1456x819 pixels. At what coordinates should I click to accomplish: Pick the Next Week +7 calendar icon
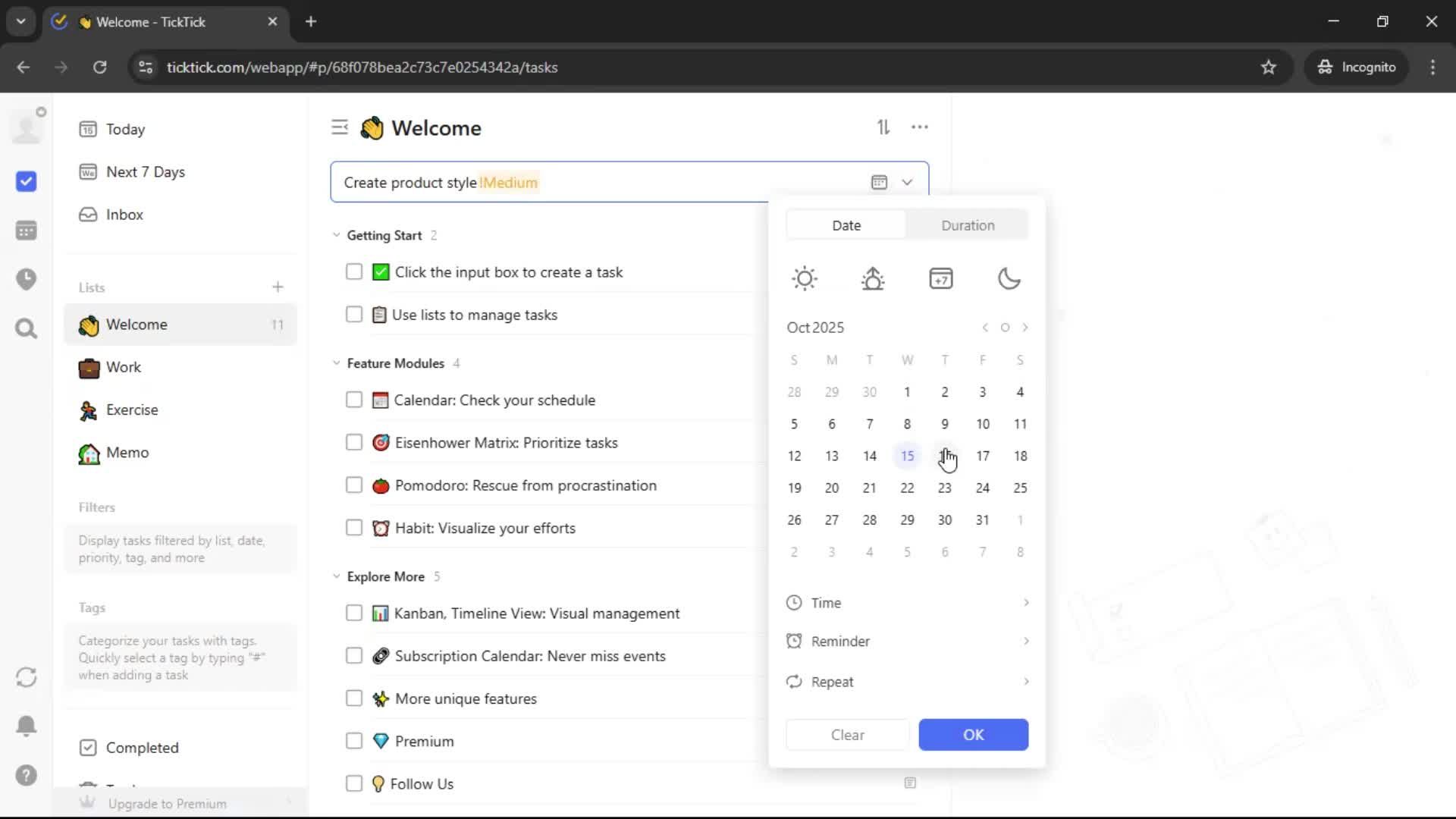coord(940,278)
